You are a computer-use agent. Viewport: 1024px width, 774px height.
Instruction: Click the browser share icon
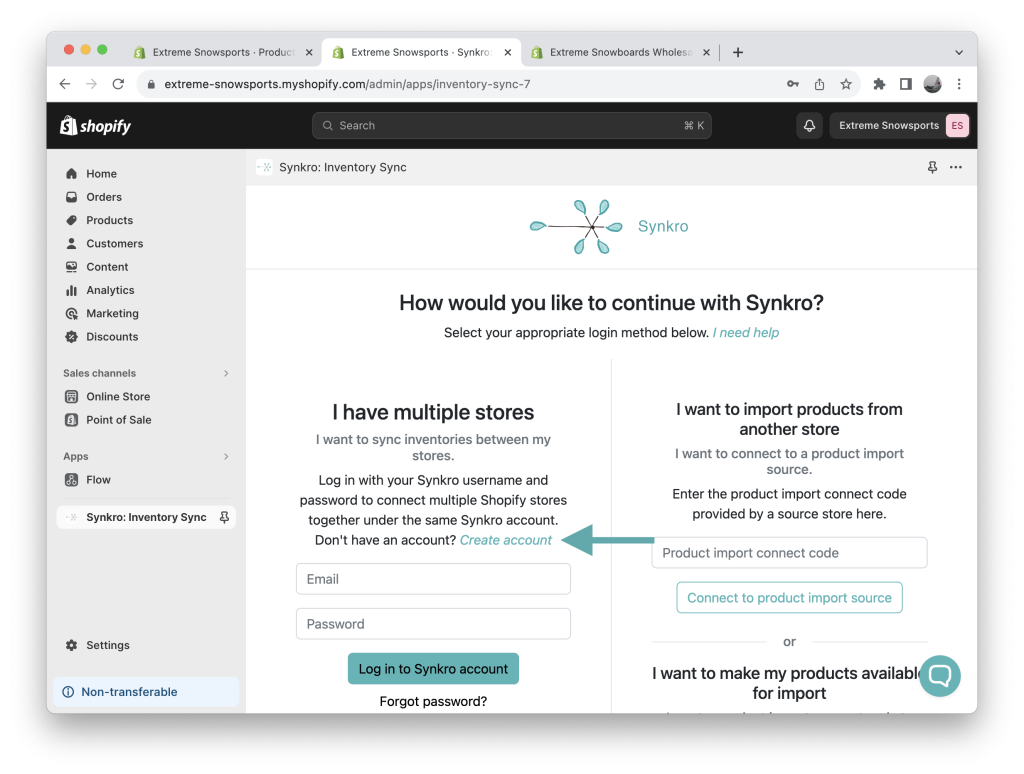click(819, 84)
